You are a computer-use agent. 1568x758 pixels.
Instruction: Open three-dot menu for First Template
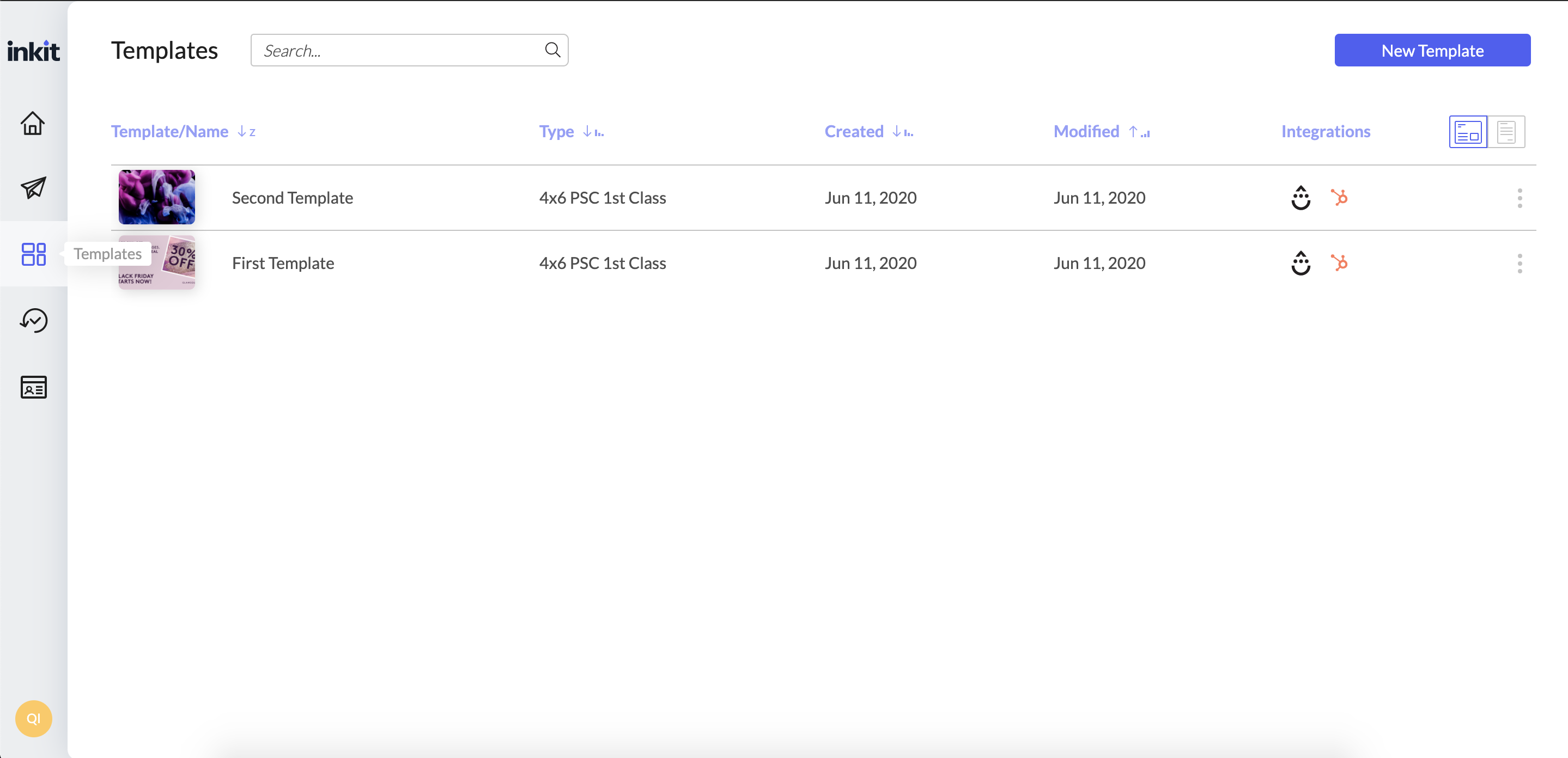(1520, 264)
